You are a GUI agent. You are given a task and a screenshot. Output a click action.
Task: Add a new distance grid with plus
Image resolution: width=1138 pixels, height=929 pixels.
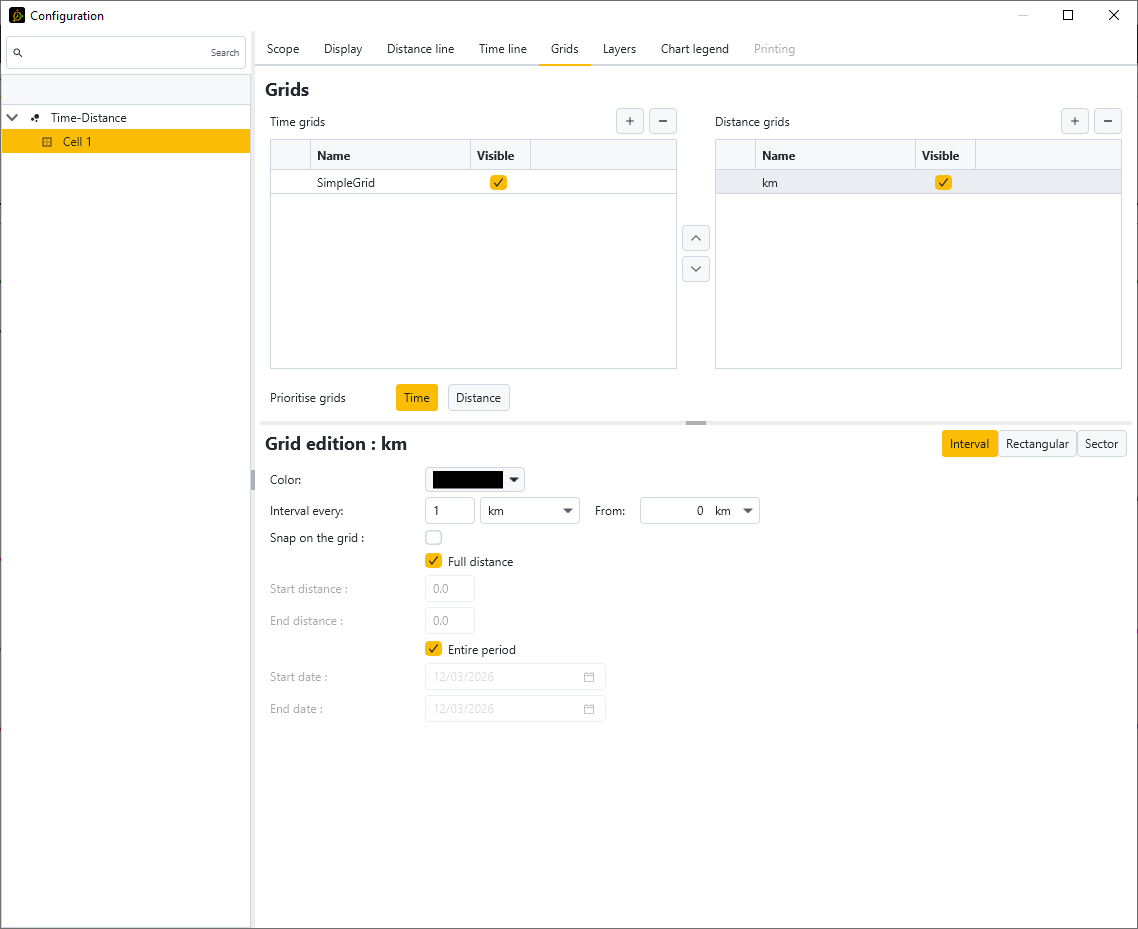pos(1074,122)
